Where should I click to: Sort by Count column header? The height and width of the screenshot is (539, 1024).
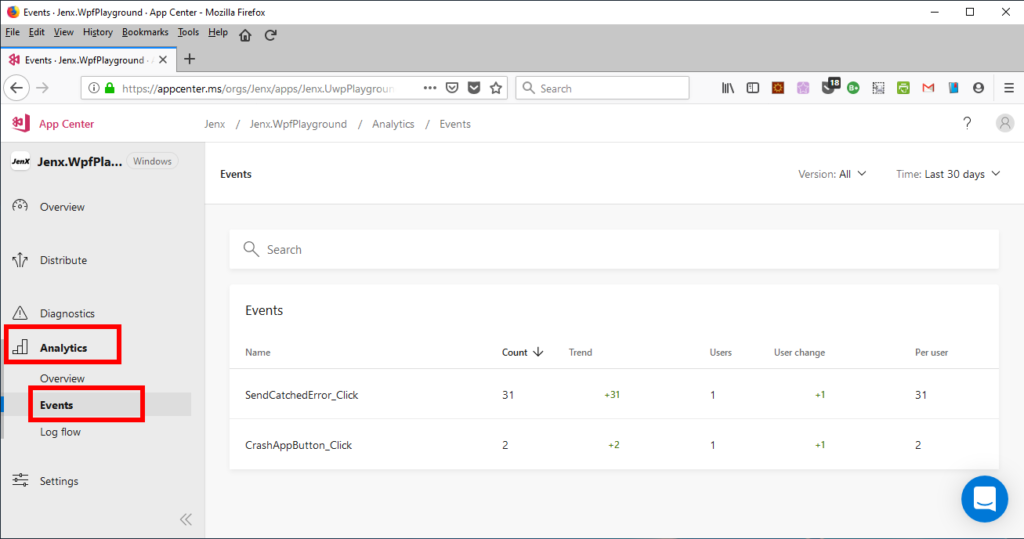click(522, 352)
